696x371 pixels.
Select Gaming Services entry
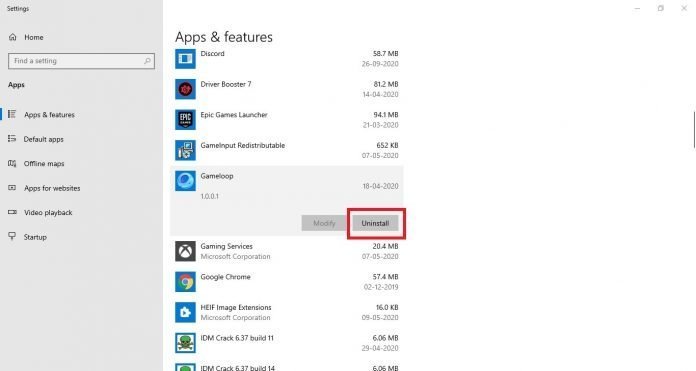(x=226, y=246)
